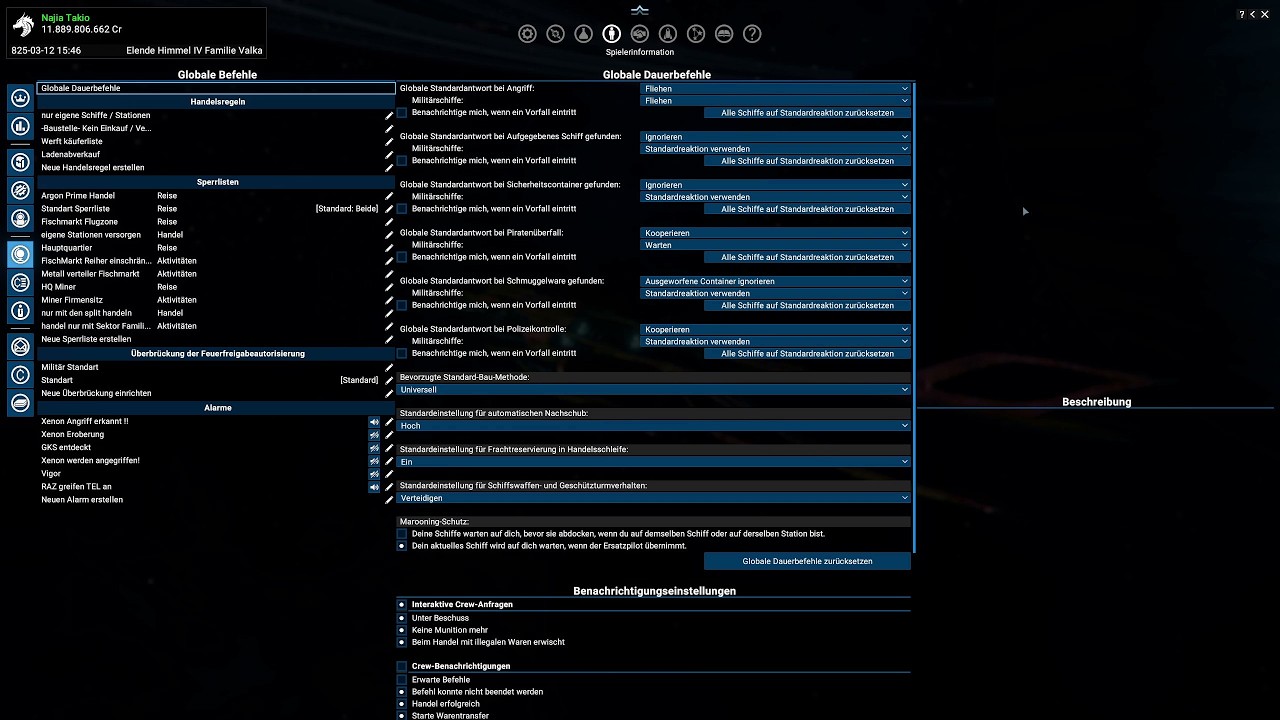The image size is (1280, 720).
Task: Open the research flask menu
Action: (584, 34)
